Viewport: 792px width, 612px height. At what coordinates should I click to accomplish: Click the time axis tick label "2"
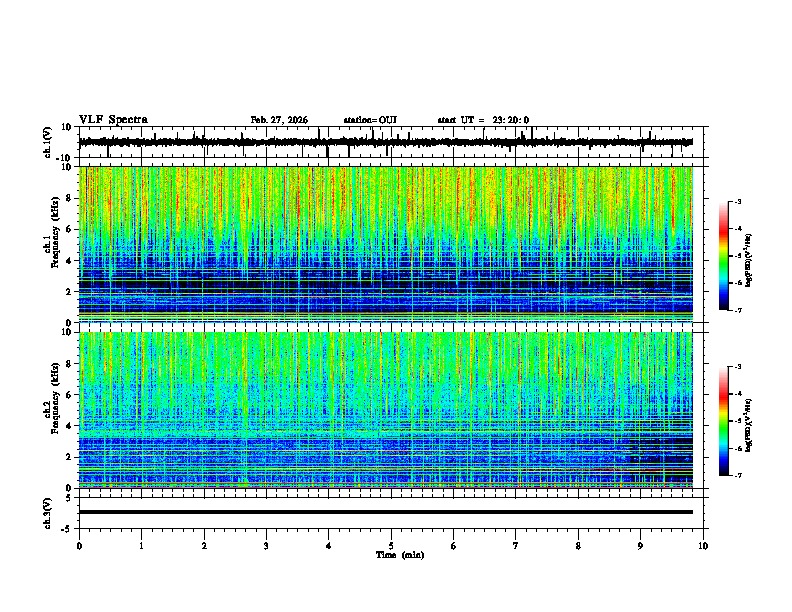[204, 546]
